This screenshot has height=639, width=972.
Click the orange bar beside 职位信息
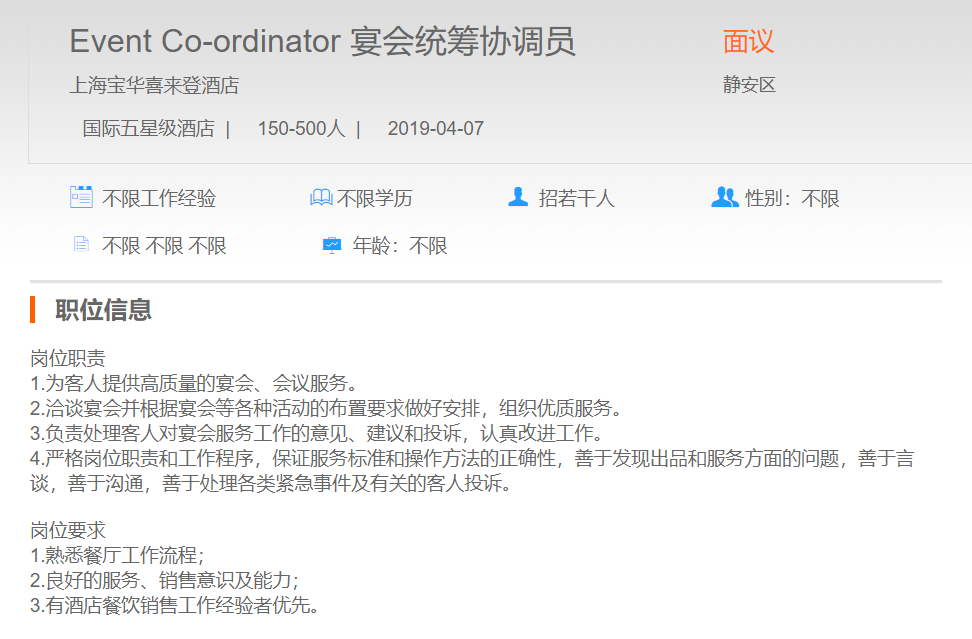point(33,310)
